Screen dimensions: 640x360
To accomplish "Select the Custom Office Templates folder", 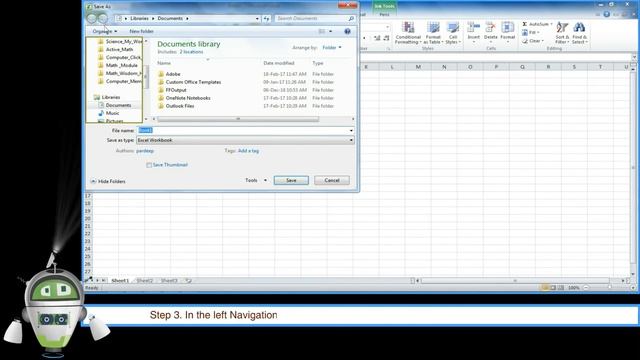I will click(x=193, y=82).
